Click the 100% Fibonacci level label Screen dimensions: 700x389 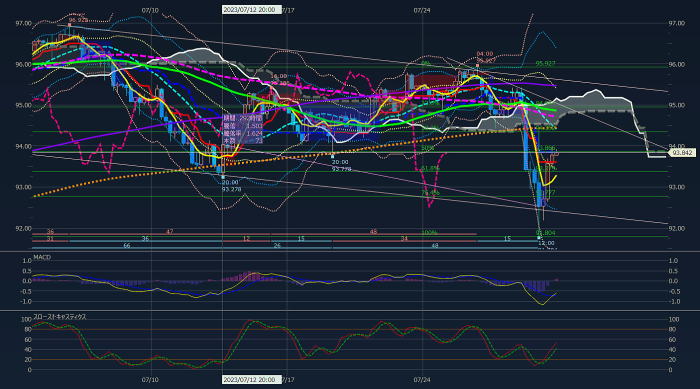pyautogui.click(x=429, y=233)
